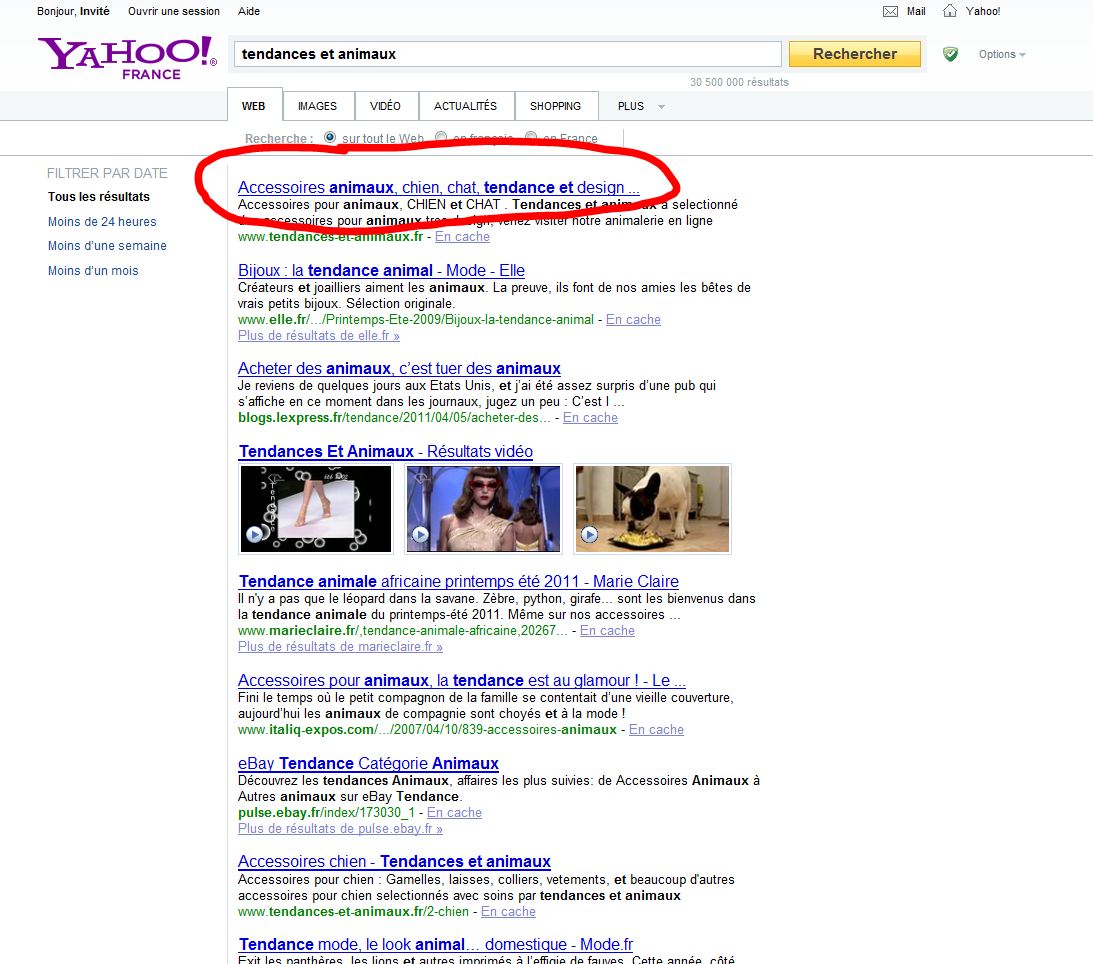Click the 'FILTRER PAR DATE' heading

(107, 173)
